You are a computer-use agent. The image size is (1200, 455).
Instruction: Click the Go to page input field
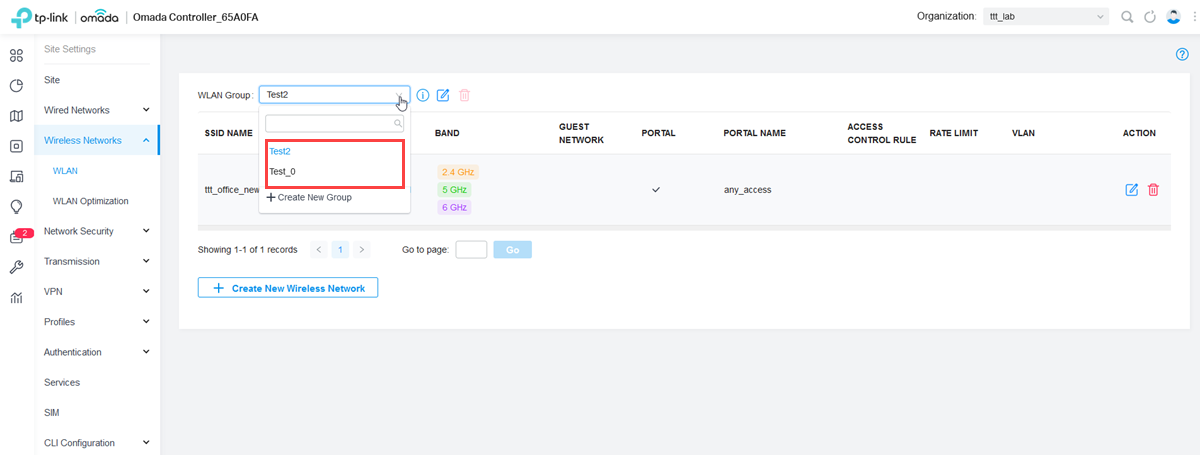tap(471, 249)
